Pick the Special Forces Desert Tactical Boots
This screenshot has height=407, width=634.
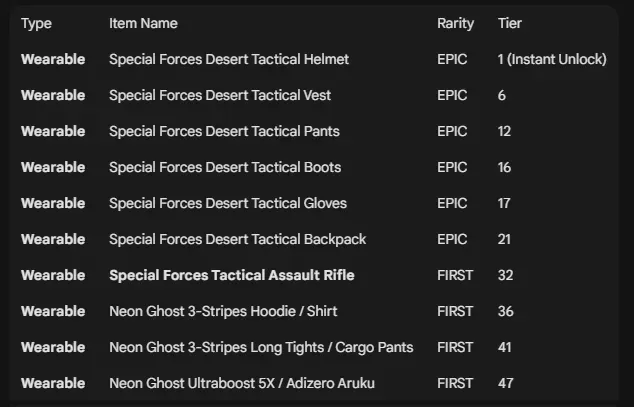[225, 167]
